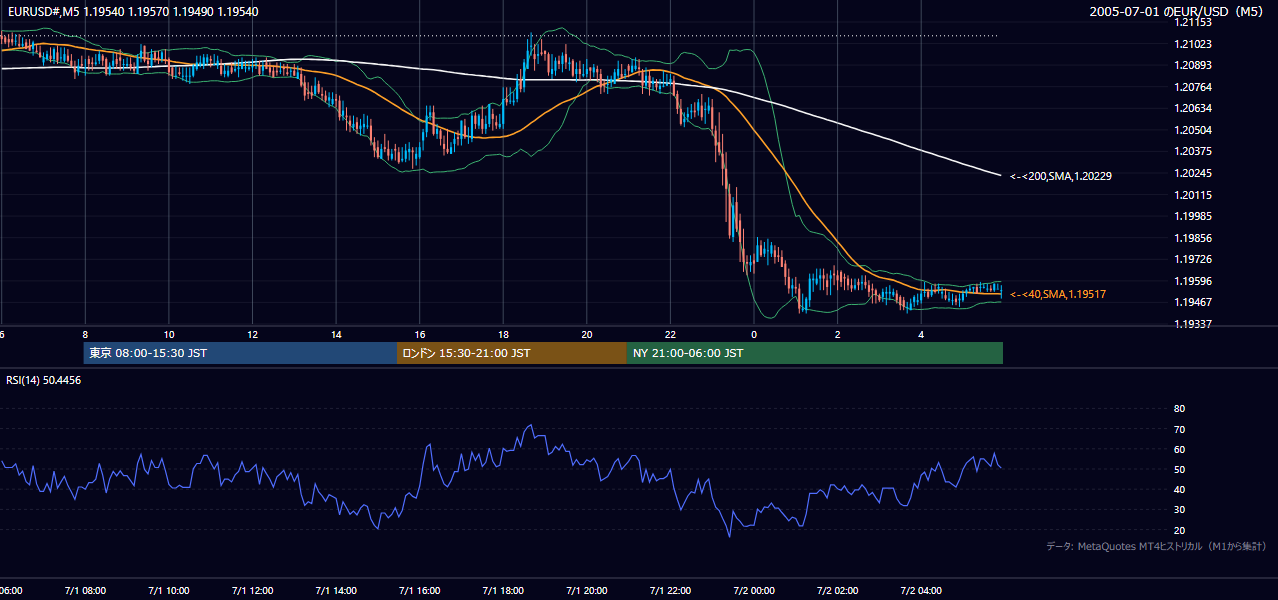Click the <-<200,SMA,1.20229 line label
Viewport: 1278px width, 600px height.
[1061, 176]
